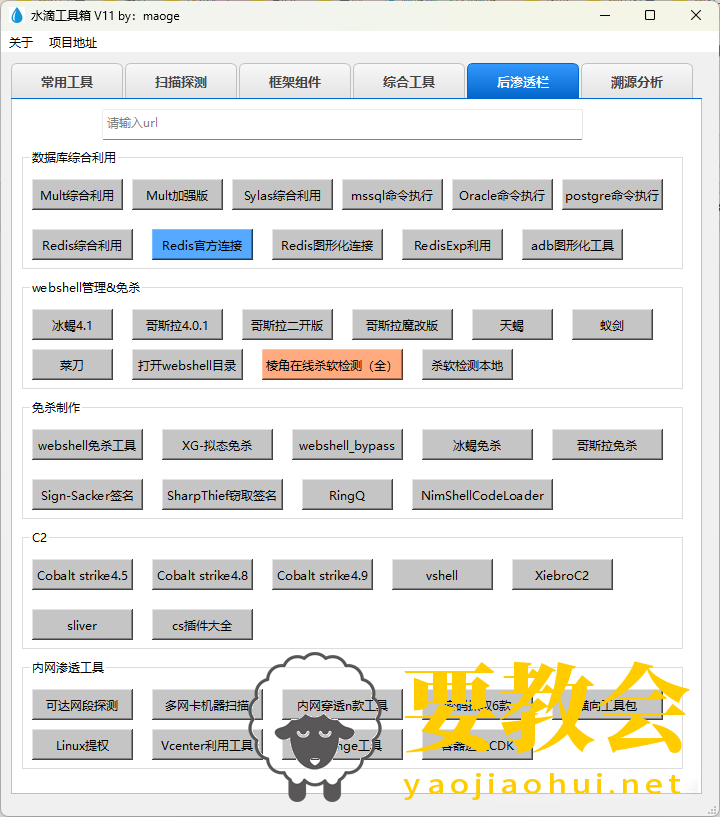Launch RingQ button
Screen dimensions: 720x817
347,495
